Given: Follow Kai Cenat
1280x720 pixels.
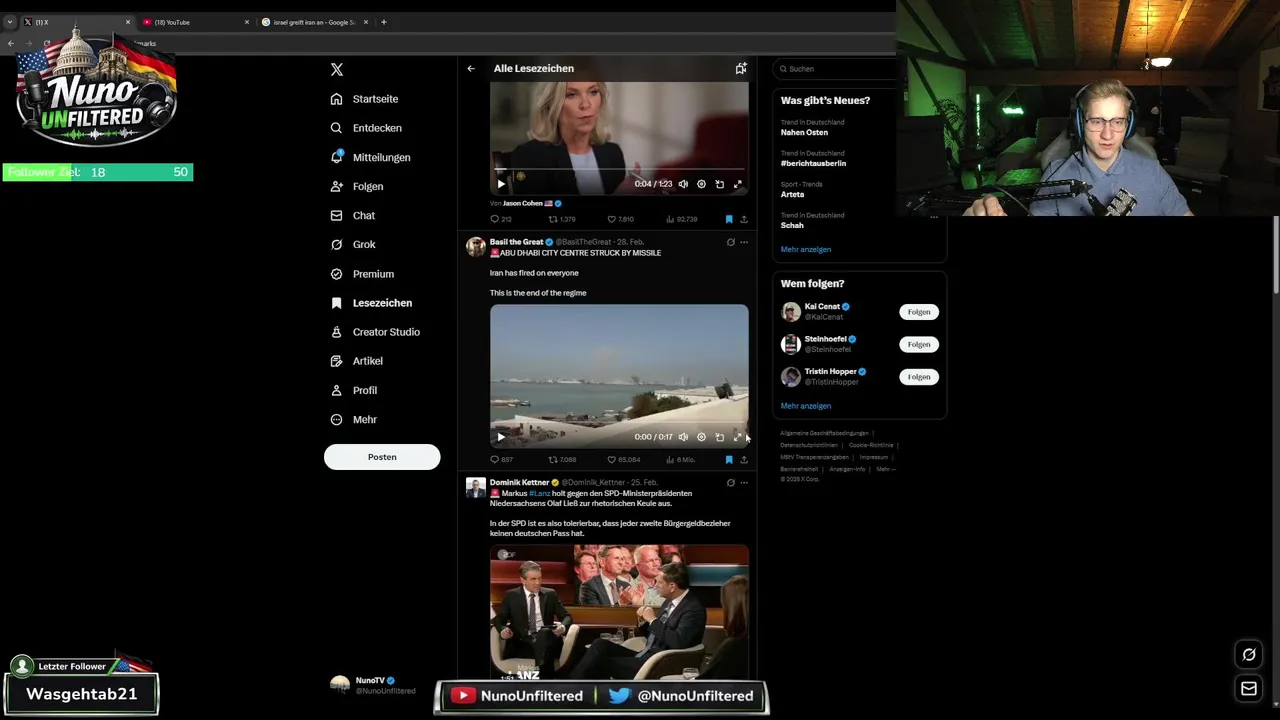Looking at the screenshot, I should [x=919, y=312].
